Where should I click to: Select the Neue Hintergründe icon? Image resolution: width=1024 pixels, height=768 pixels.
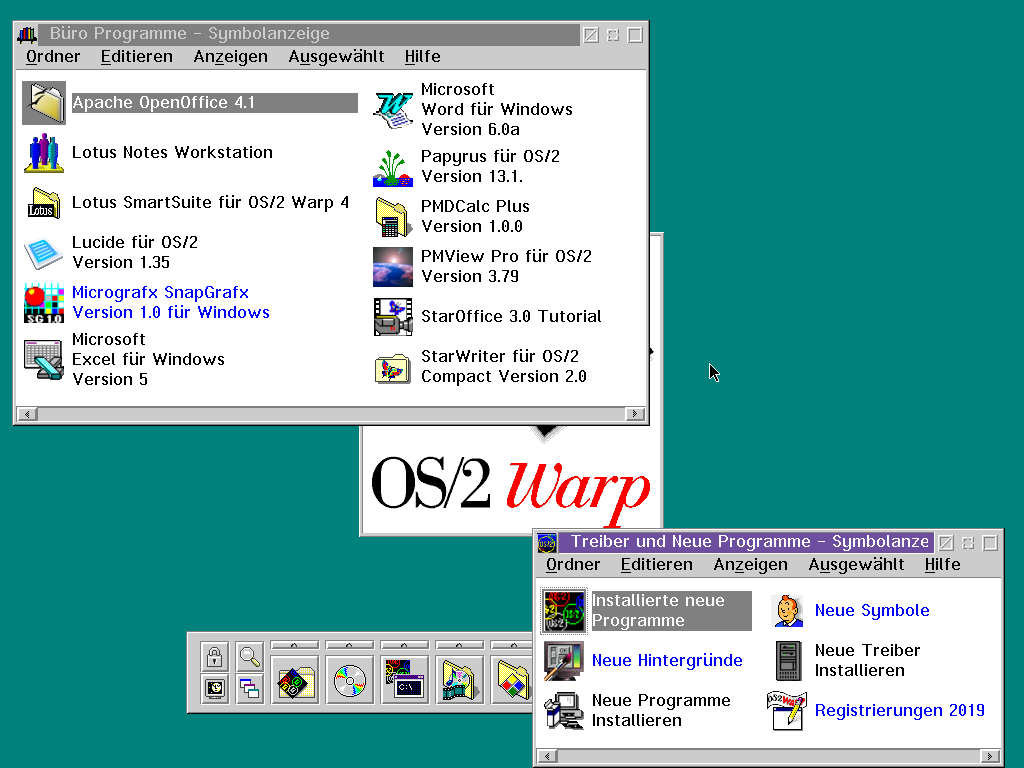click(x=564, y=661)
